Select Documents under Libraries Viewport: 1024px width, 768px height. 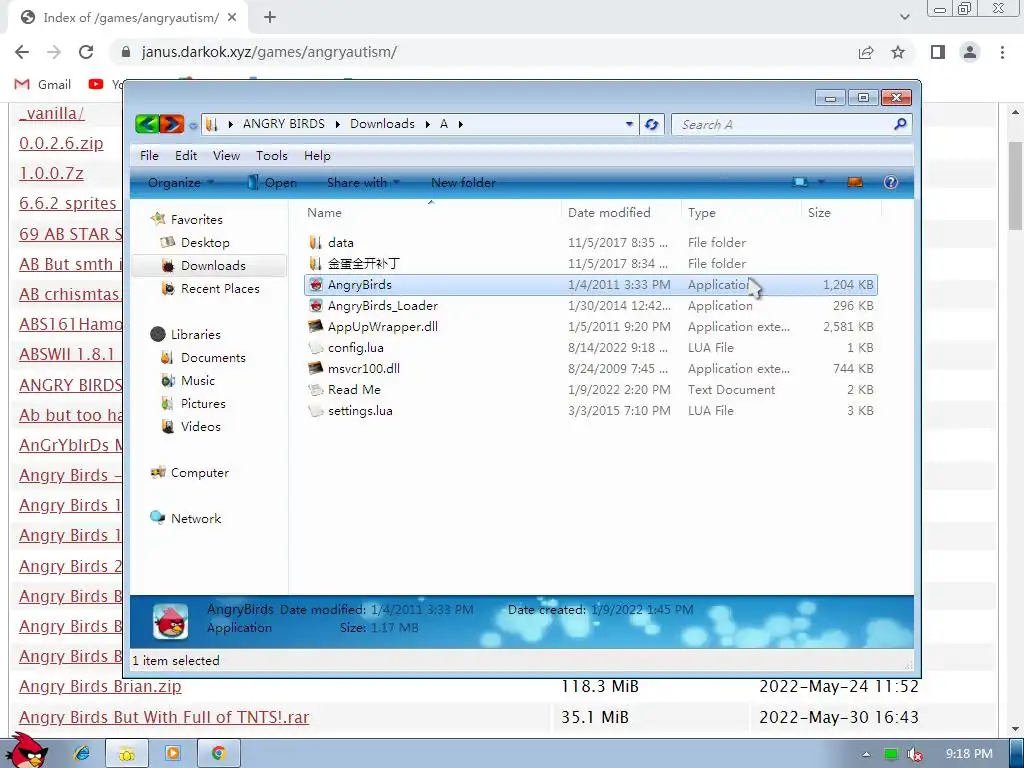(213, 358)
